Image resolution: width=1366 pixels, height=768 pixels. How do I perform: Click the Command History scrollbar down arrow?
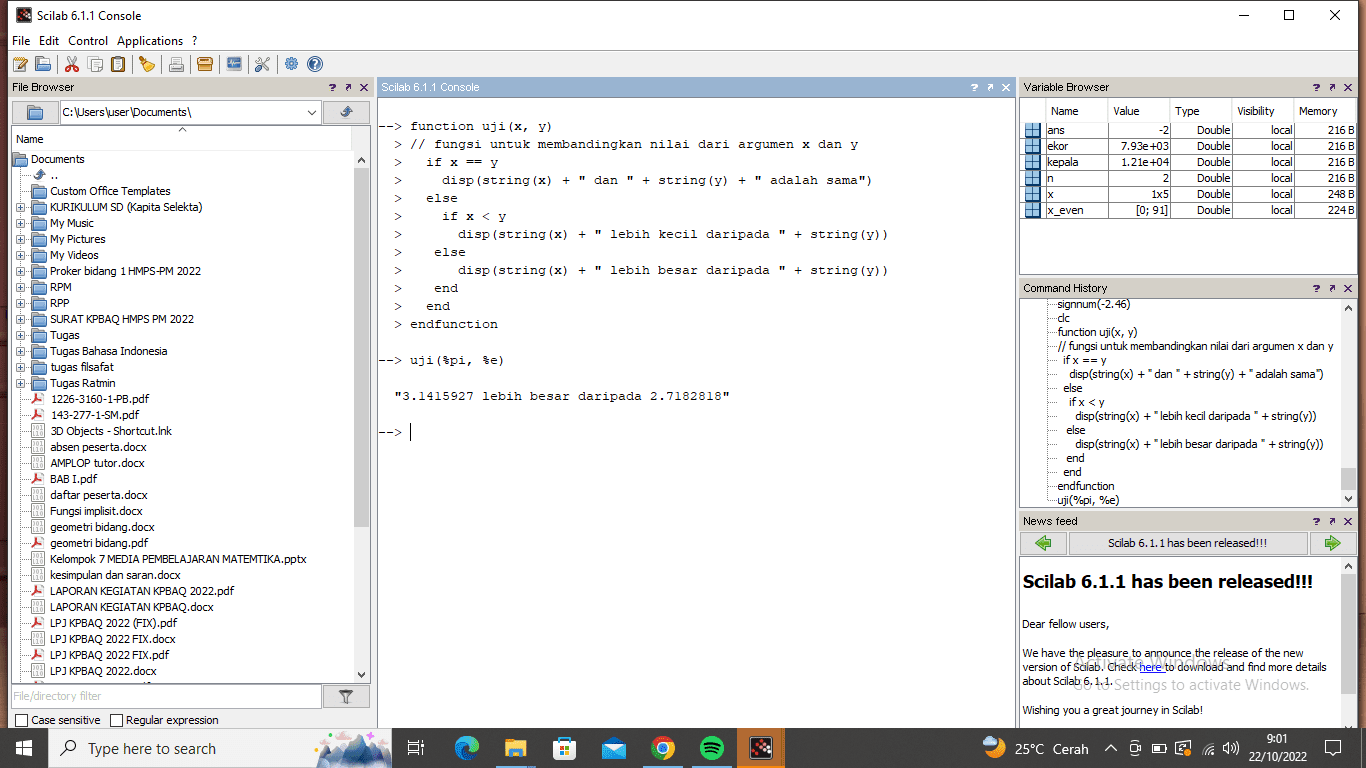point(1348,498)
